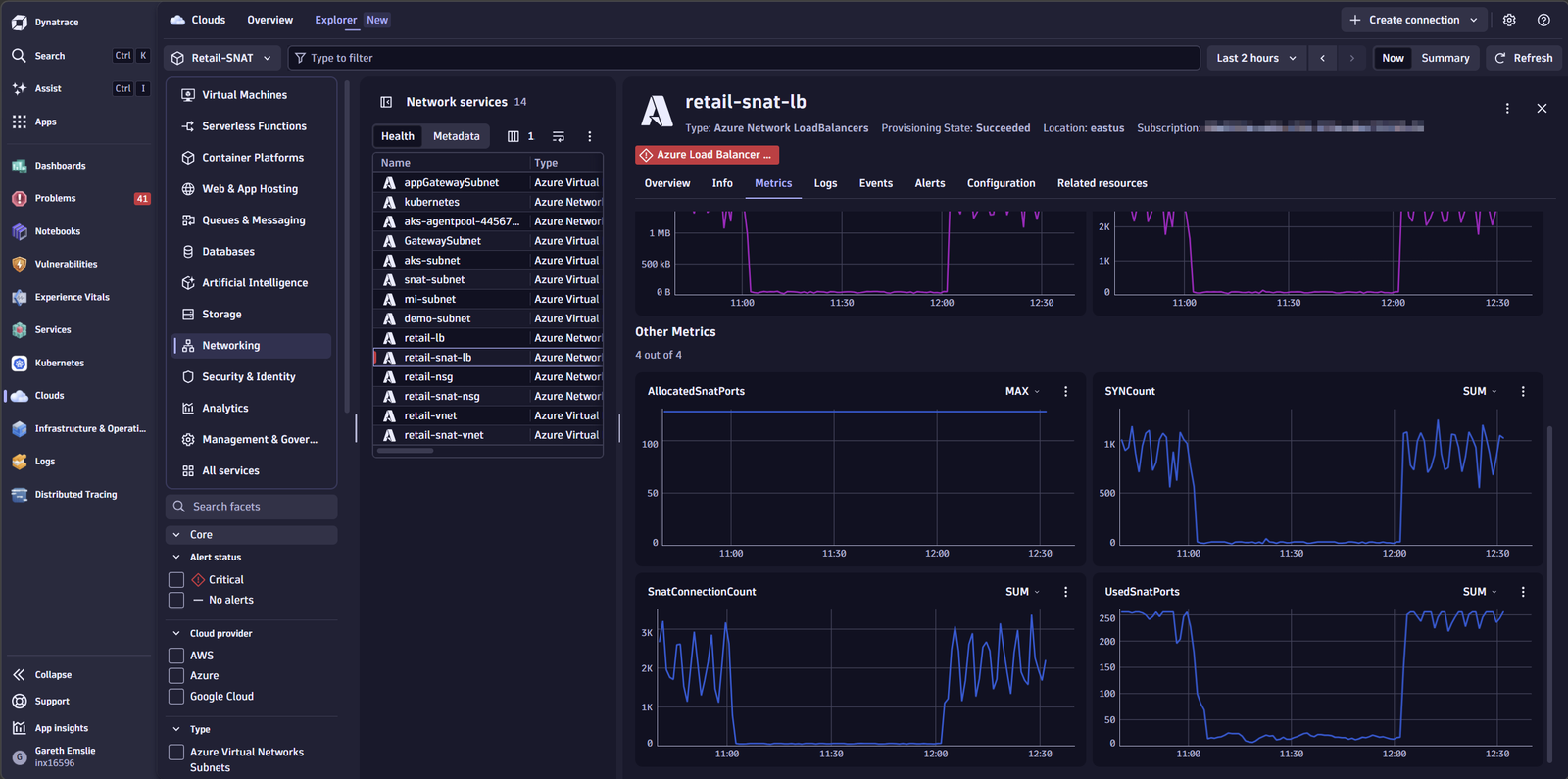Change AllocatedSnatPorts MAX aggregation
Viewport: 1568px width, 779px height.
pyautogui.click(x=1023, y=391)
